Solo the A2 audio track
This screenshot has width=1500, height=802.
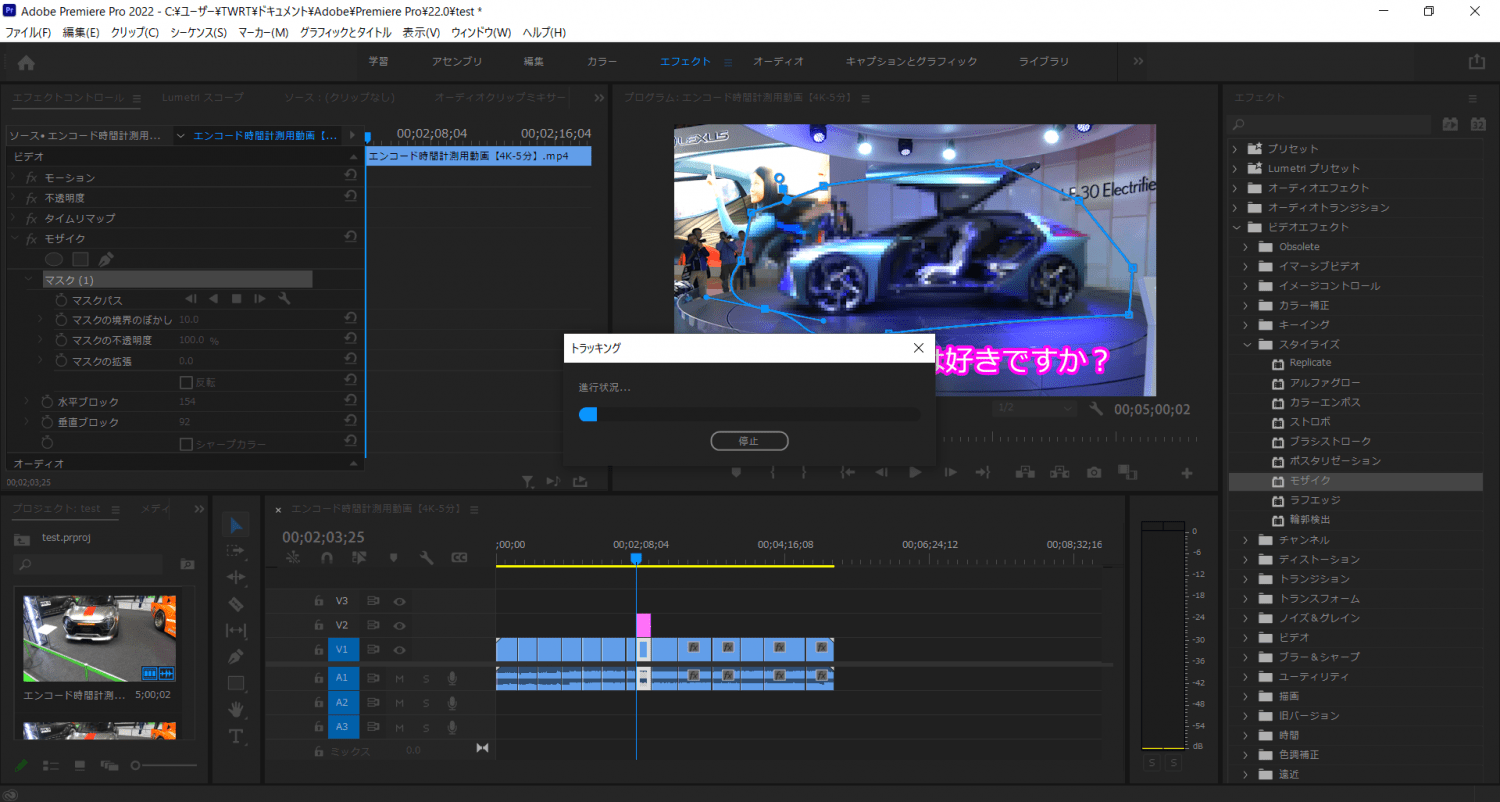(425, 702)
